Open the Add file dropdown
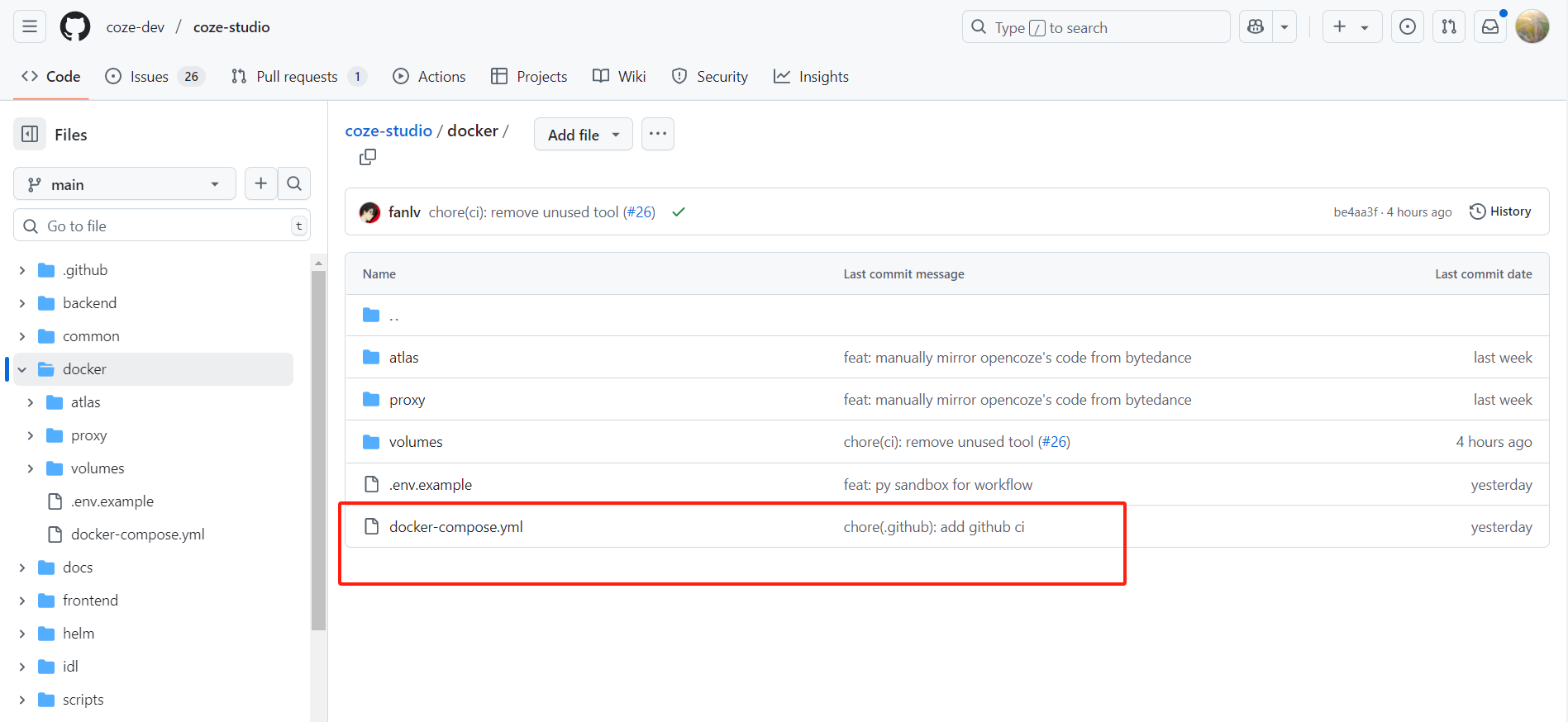 [583, 135]
